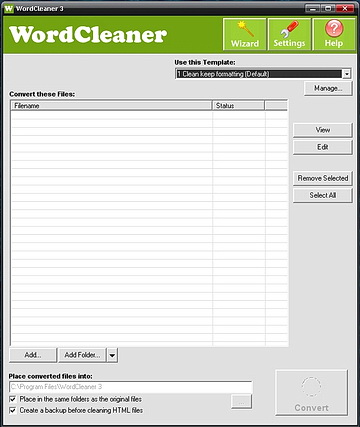
Task: Open the arrow menu beside Add Folder
Action: click(112, 355)
